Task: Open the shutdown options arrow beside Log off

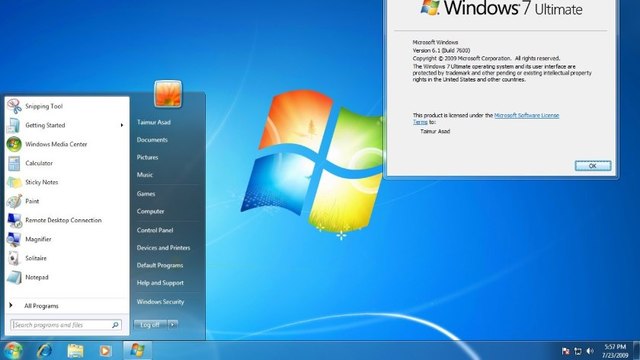Action: [x=173, y=325]
